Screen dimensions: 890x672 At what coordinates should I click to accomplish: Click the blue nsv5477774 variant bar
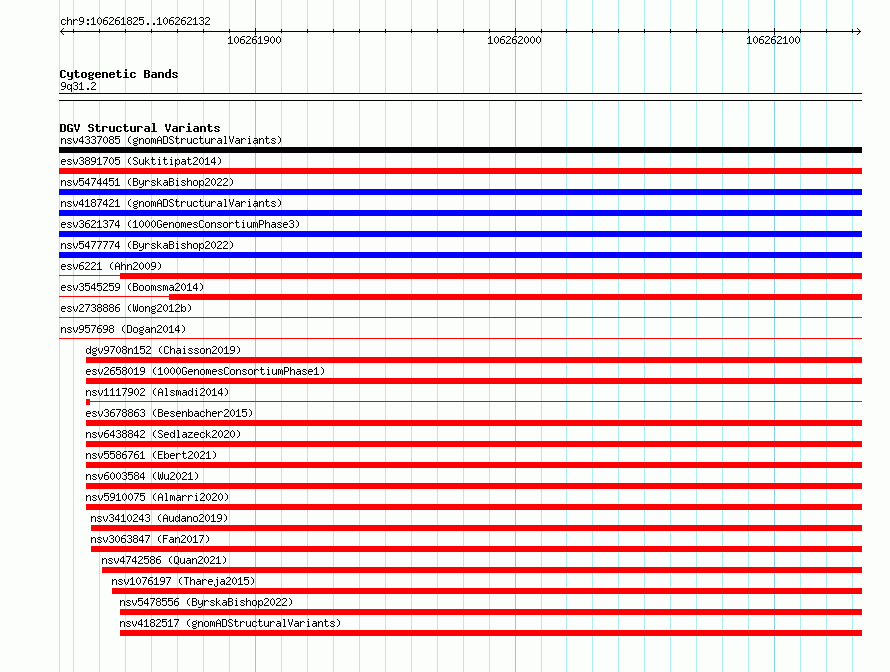460,255
